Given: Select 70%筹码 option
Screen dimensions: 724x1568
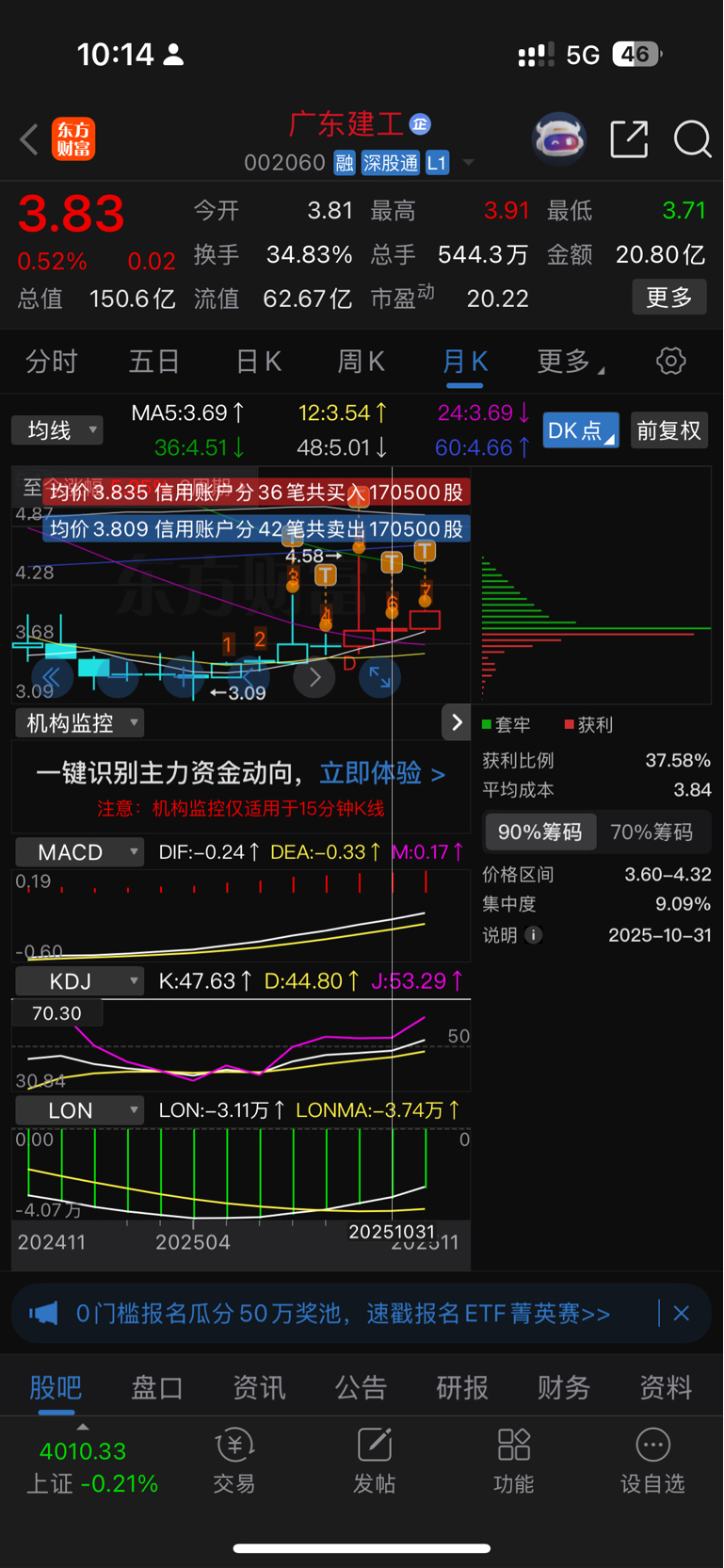Looking at the screenshot, I should click(652, 832).
